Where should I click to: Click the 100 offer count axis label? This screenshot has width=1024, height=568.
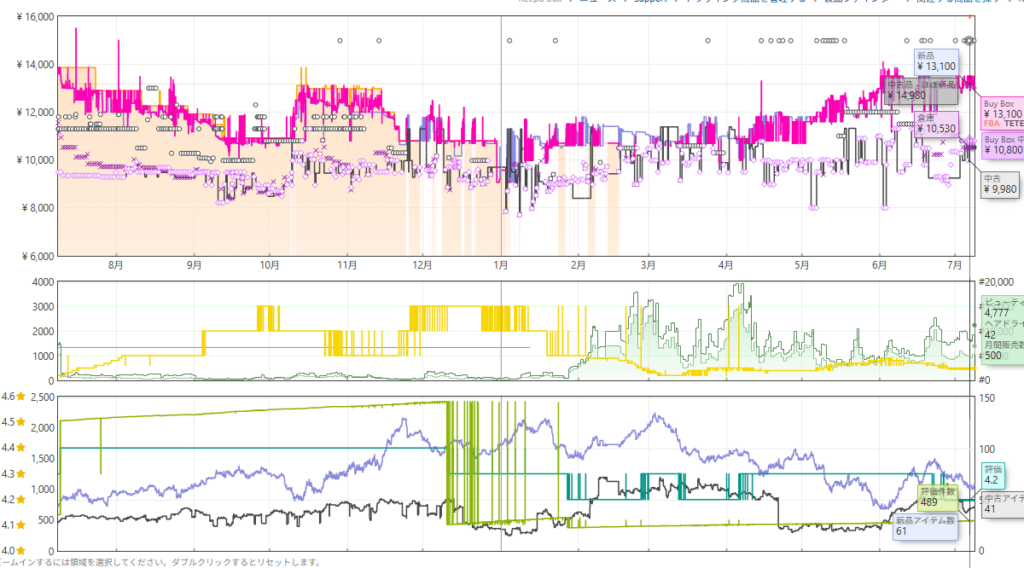987,449
